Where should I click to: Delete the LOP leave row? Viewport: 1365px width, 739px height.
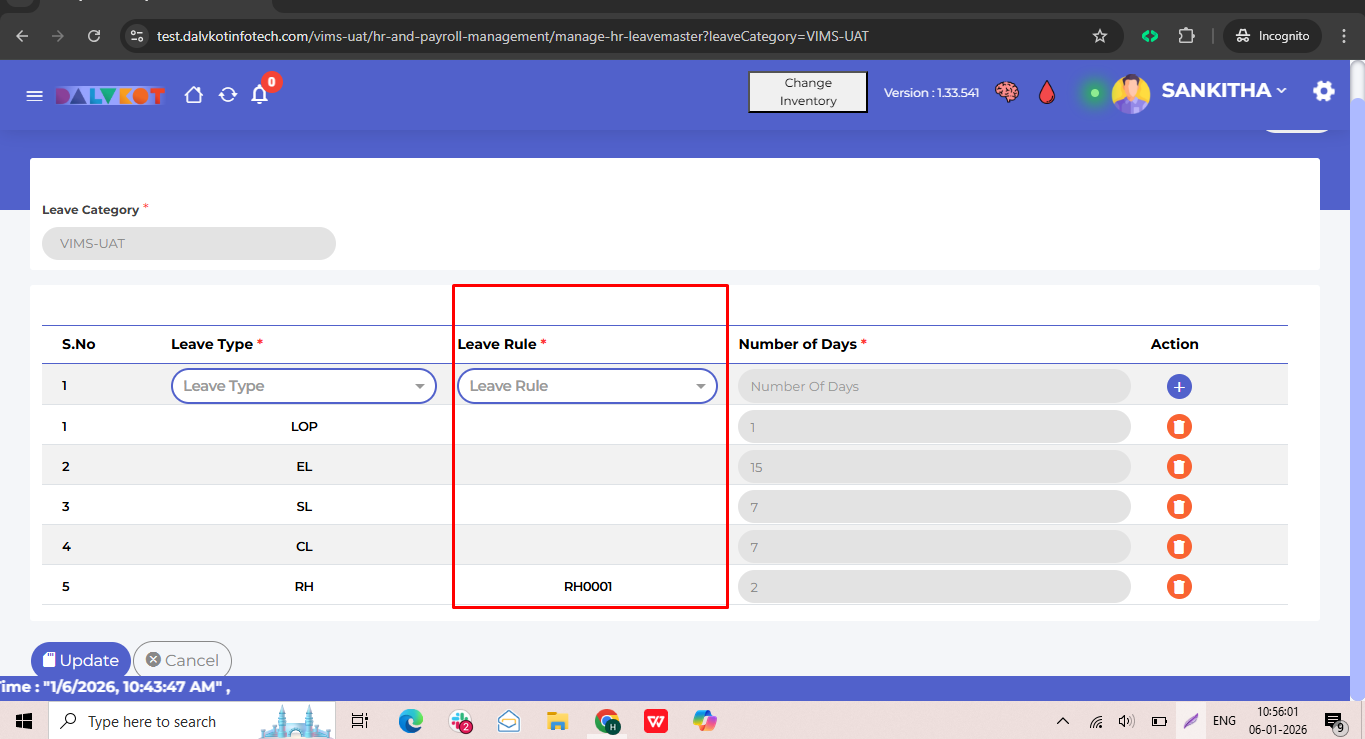pos(1179,427)
